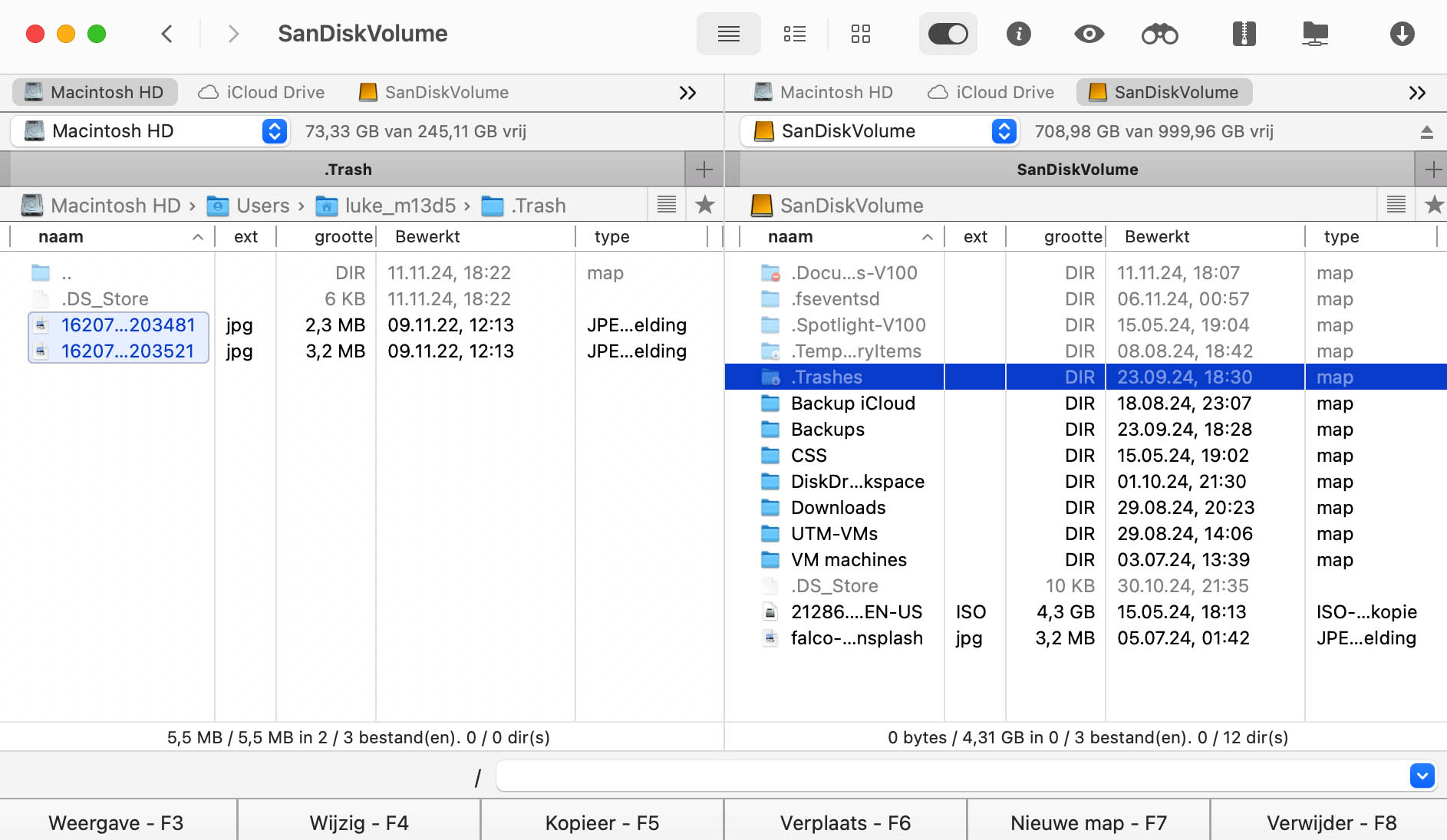Click .Trash folder in breadcrumb path

click(524, 206)
